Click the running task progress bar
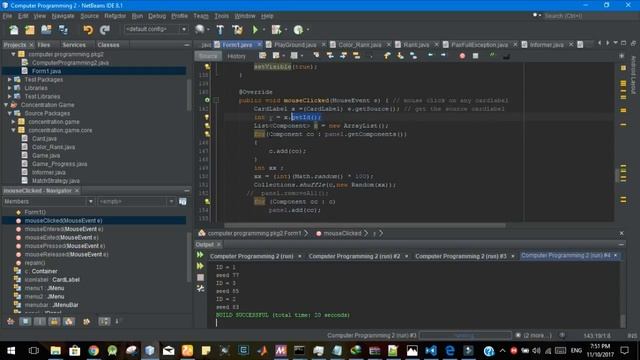The height and width of the screenshot is (360, 640). [x=465, y=336]
